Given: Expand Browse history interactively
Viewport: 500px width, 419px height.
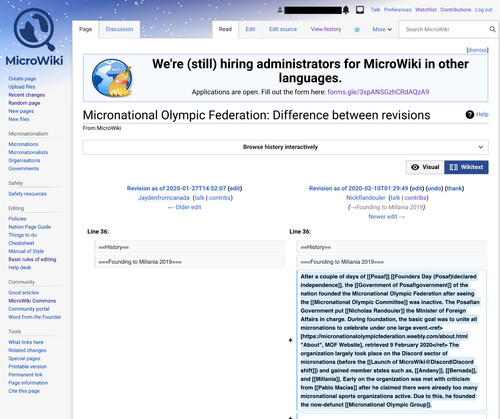Looking at the screenshot, I should point(285,147).
